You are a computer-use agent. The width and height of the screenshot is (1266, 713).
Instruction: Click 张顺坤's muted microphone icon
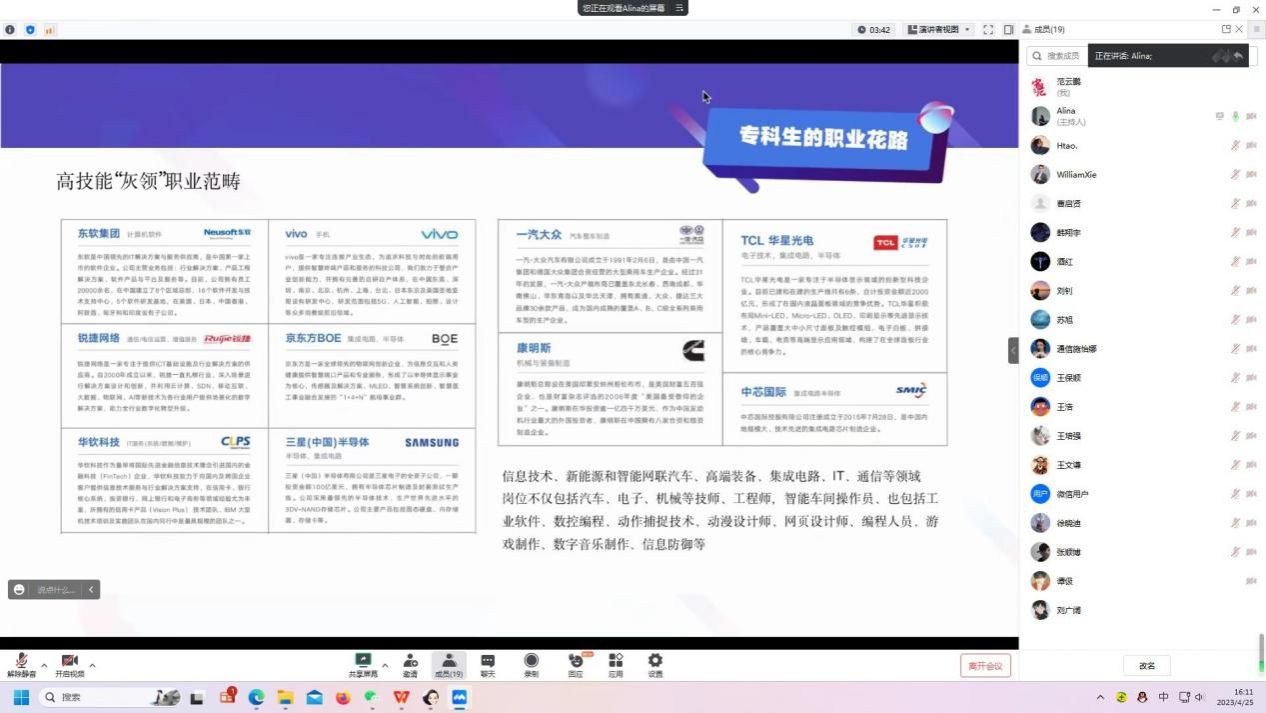pos(1236,552)
